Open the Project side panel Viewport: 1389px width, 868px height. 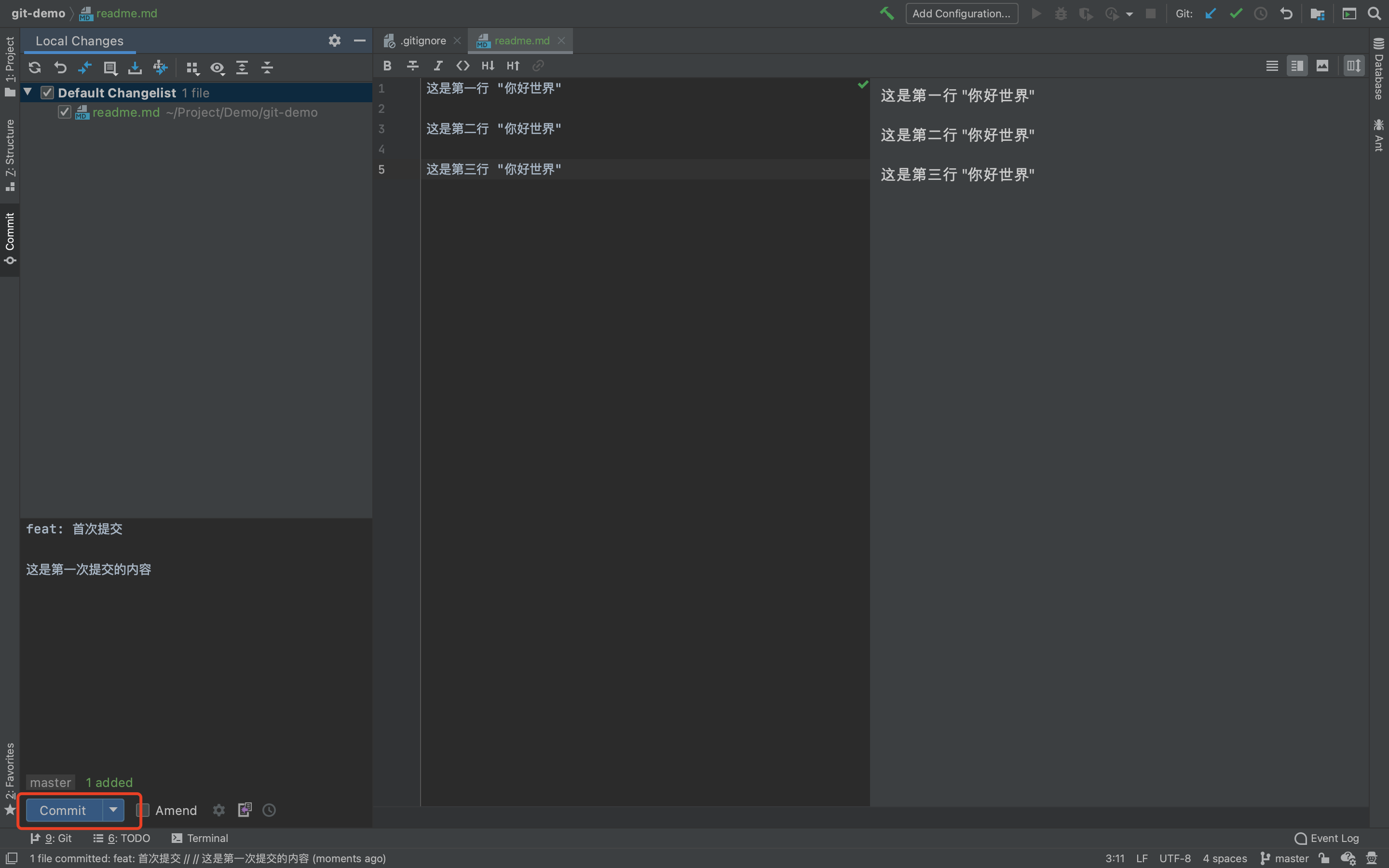[x=10, y=67]
